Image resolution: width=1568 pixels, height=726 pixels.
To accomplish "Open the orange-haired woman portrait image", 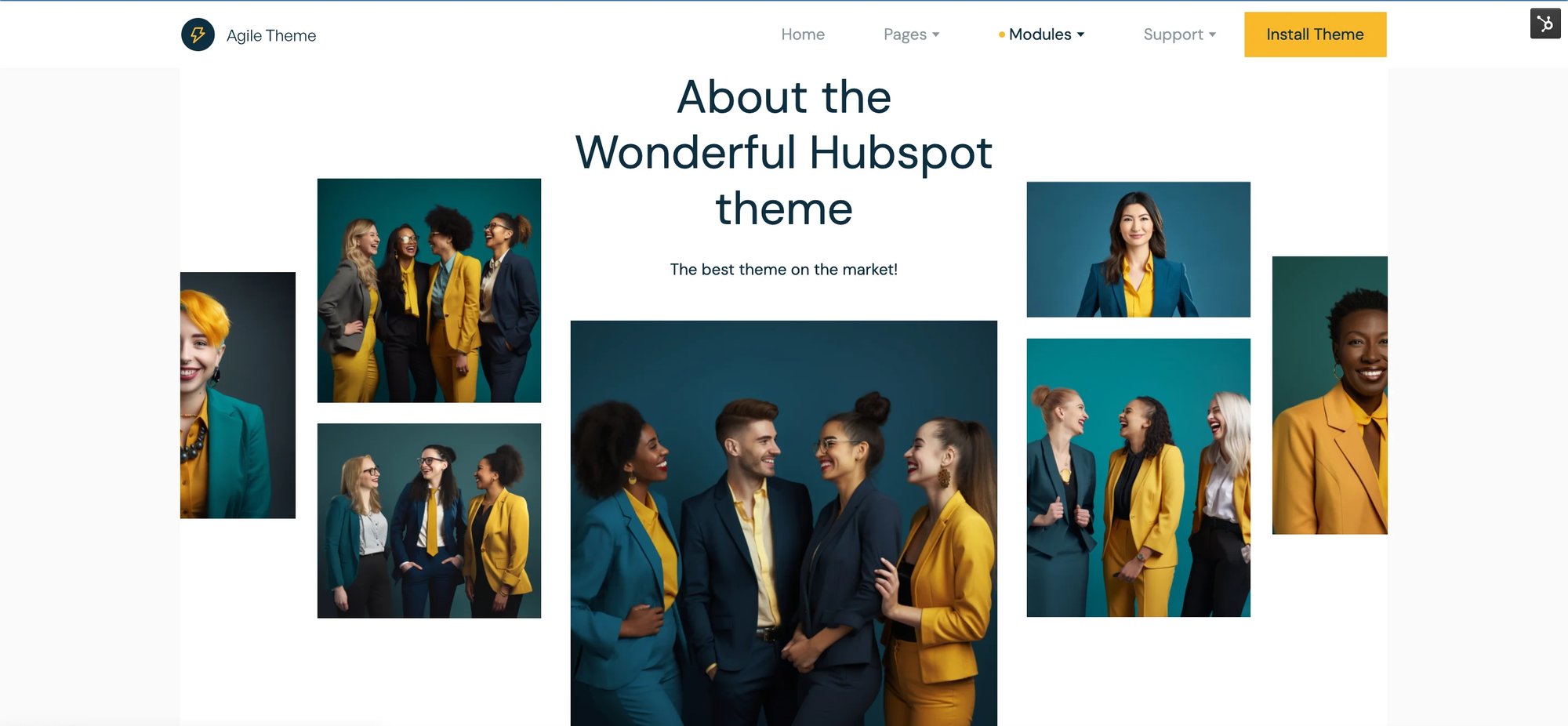I will click(x=238, y=395).
